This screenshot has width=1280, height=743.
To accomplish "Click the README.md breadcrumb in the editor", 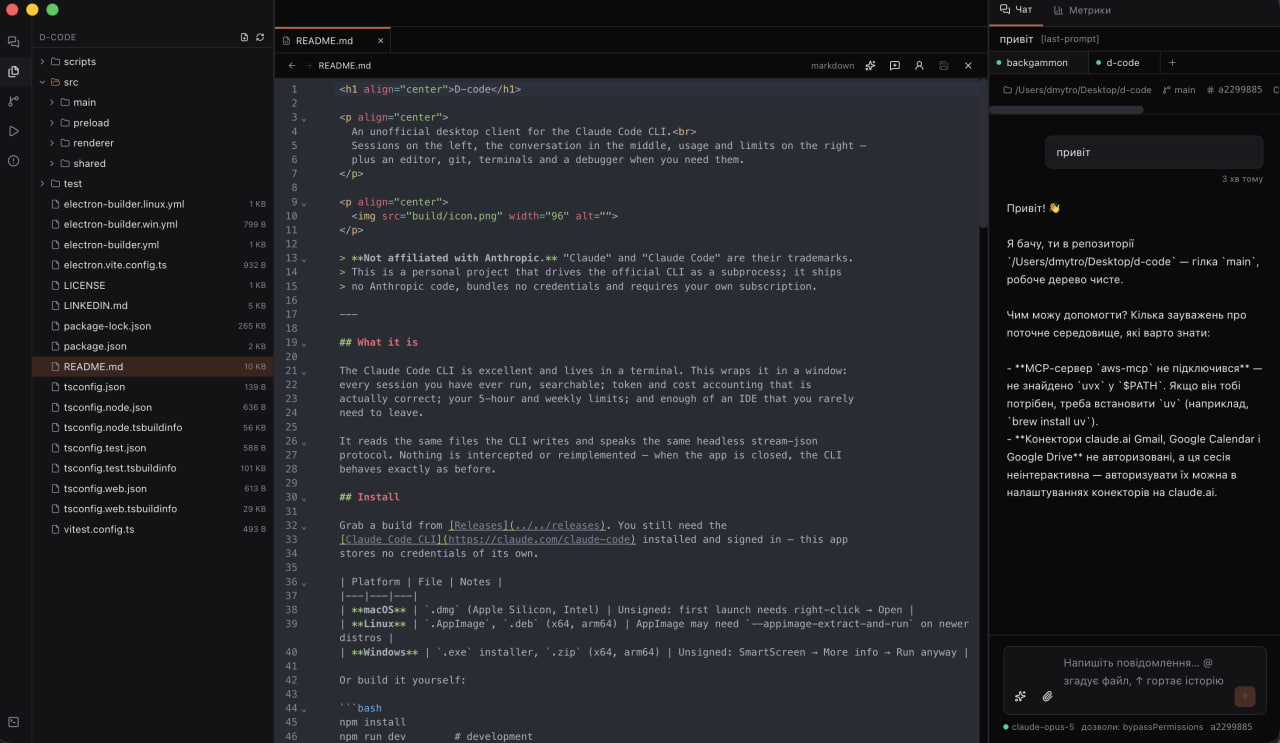I will [x=345, y=66].
